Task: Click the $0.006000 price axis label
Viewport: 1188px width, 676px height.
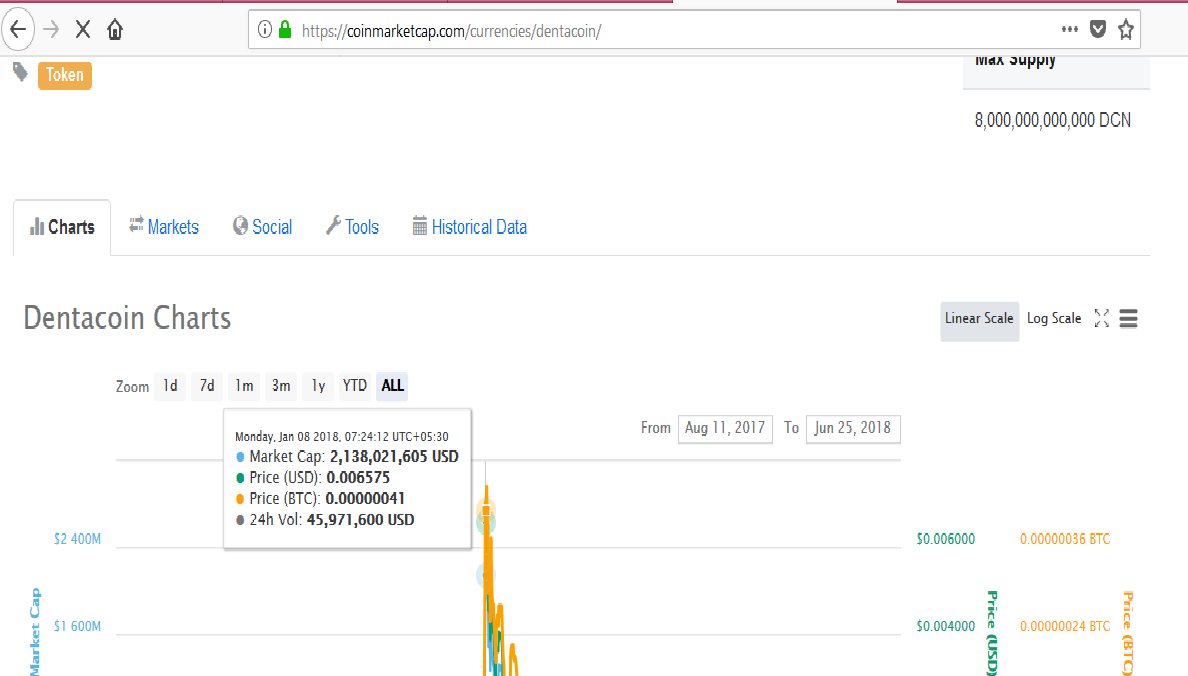Action: coord(946,539)
